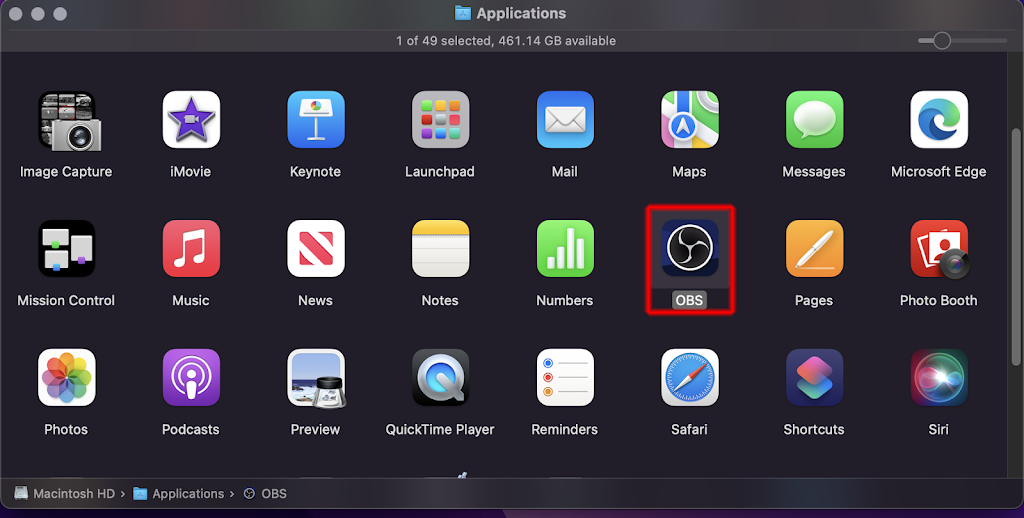Choose the Maps app icon
This screenshot has height=518, width=1024.
coord(689,120)
